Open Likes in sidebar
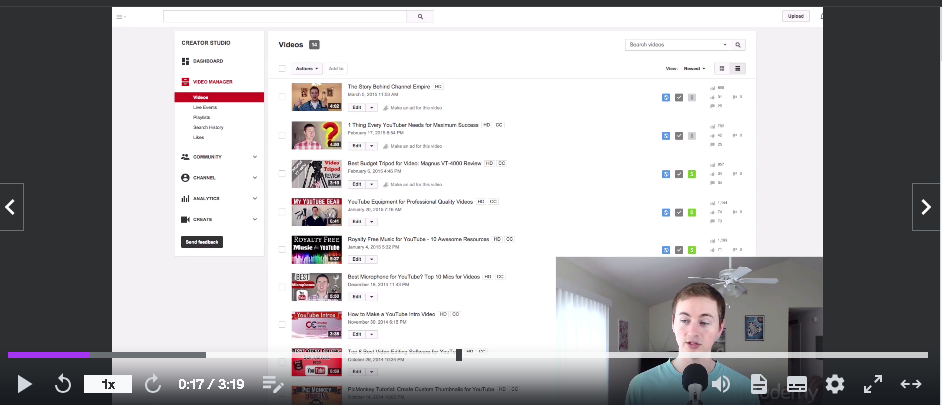 tap(198, 137)
